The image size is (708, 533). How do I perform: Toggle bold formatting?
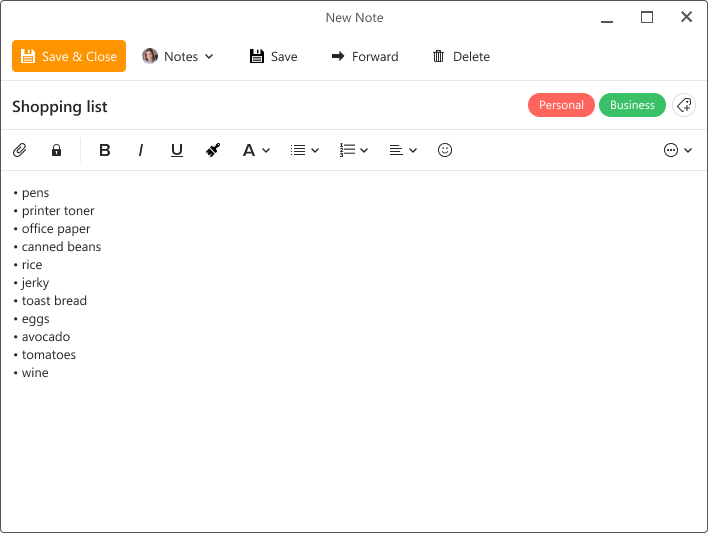click(x=105, y=150)
